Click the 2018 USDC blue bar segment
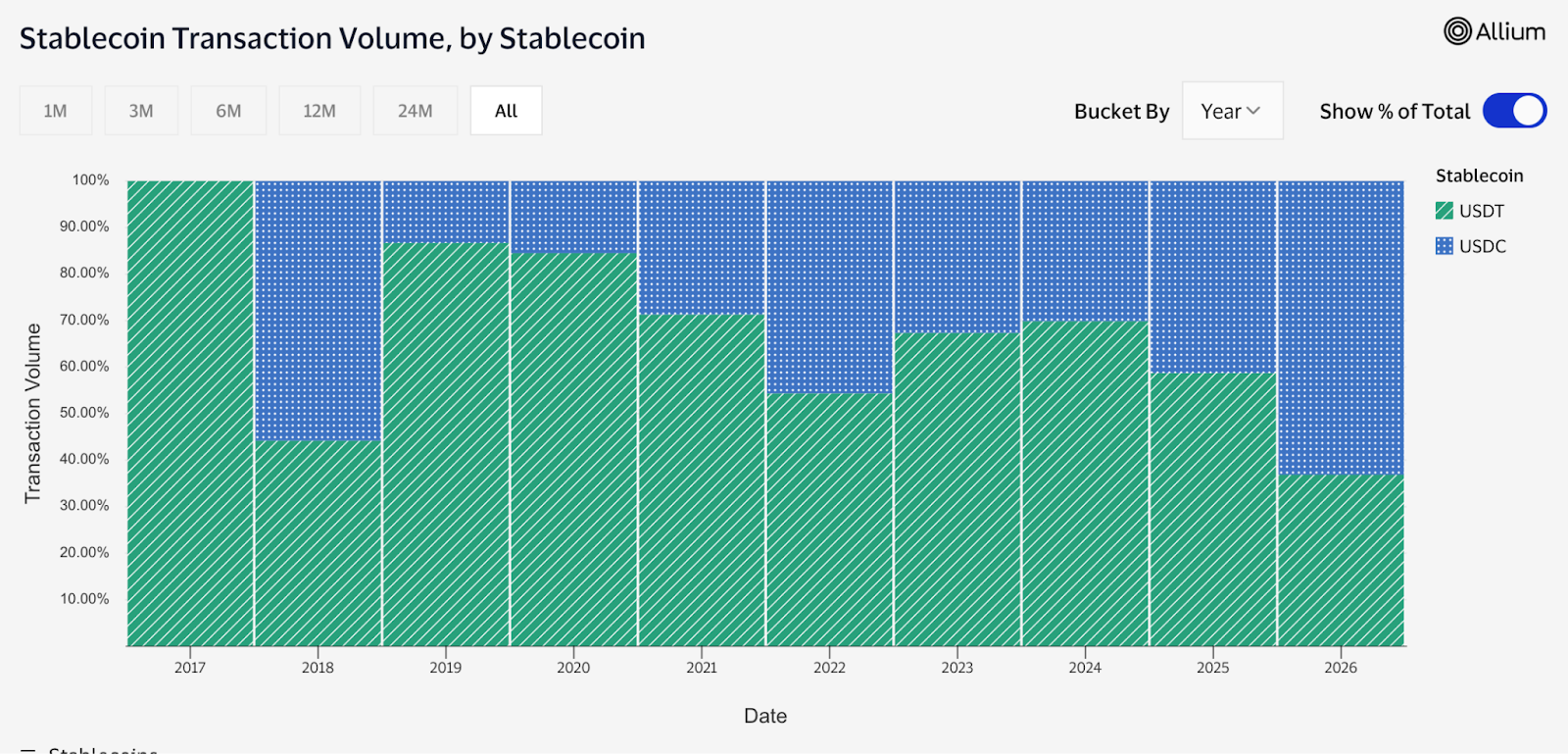The width and height of the screenshot is (1568, 754). pyautogui.click(x=318, y=310)
